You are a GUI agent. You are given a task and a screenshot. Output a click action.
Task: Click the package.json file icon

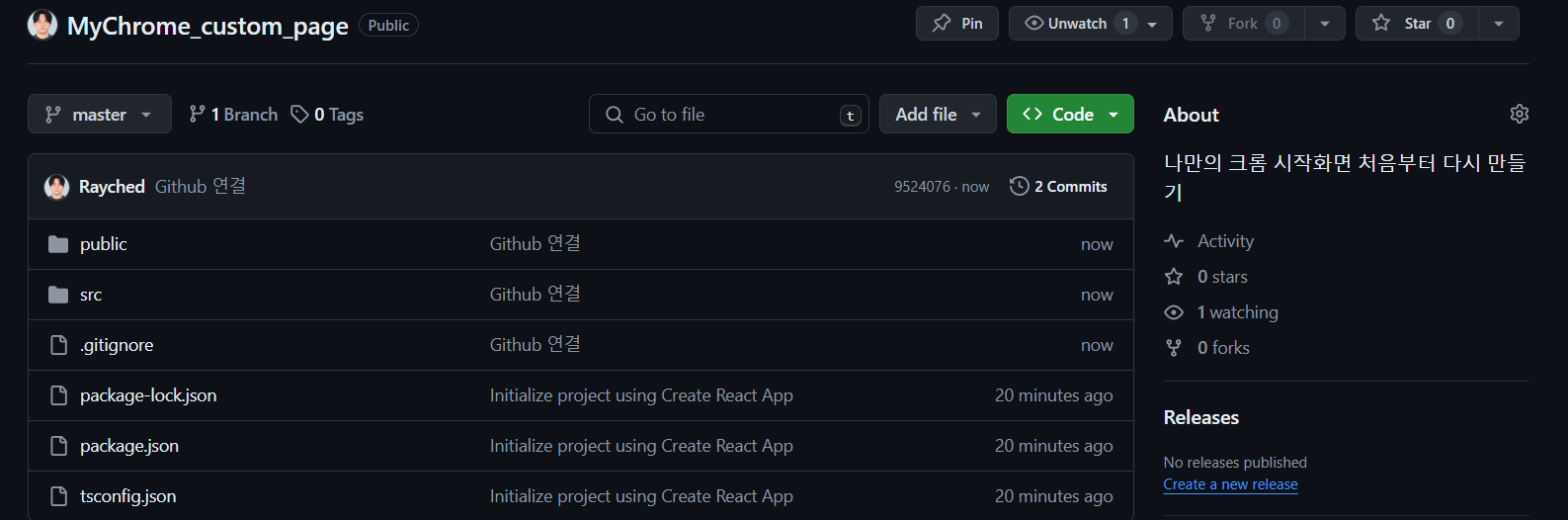click(58, 446)
